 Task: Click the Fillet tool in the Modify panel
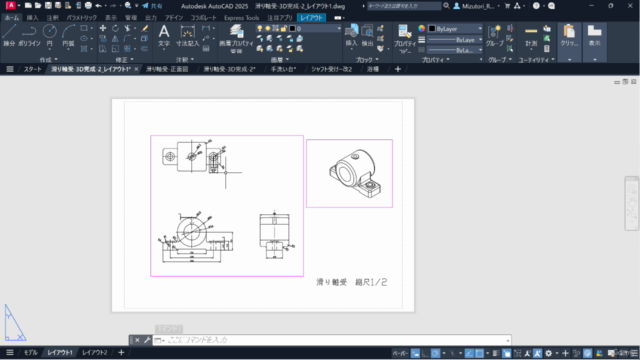[128, 38]
